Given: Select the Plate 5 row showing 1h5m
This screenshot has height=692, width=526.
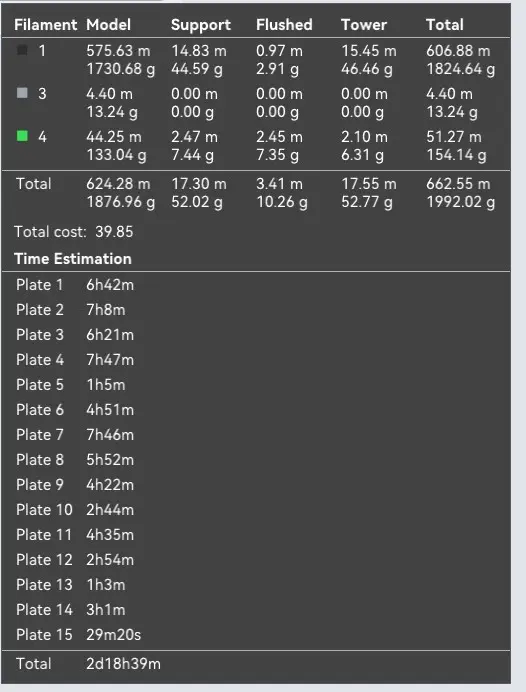Looking at the screenshot, I should pos(256,385).
